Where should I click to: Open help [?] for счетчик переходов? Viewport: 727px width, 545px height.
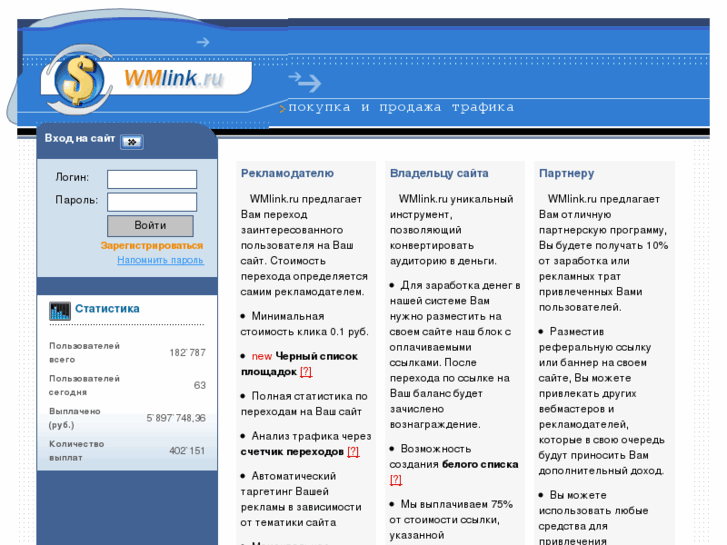coord(353,452)
